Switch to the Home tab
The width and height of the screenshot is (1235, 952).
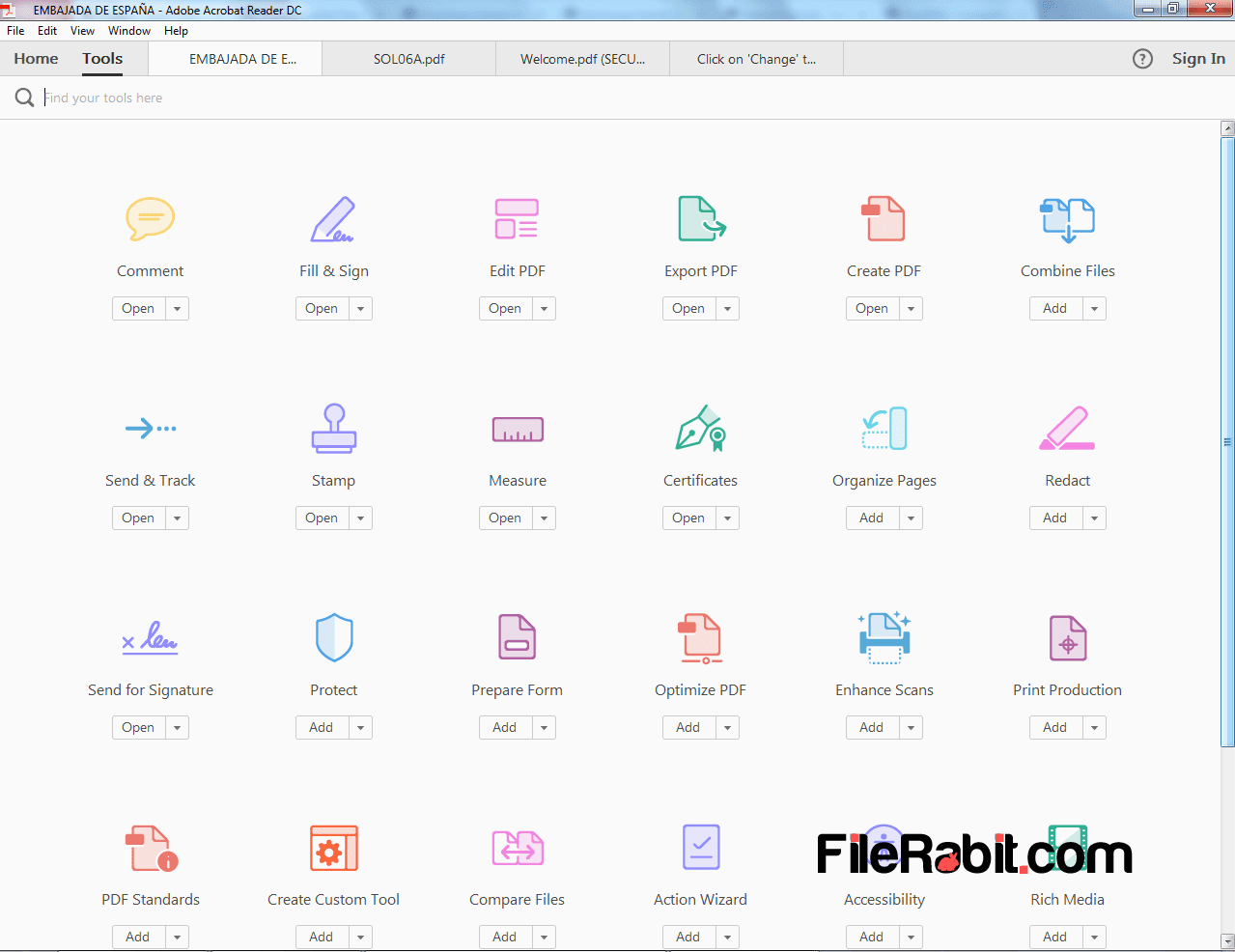36,59
